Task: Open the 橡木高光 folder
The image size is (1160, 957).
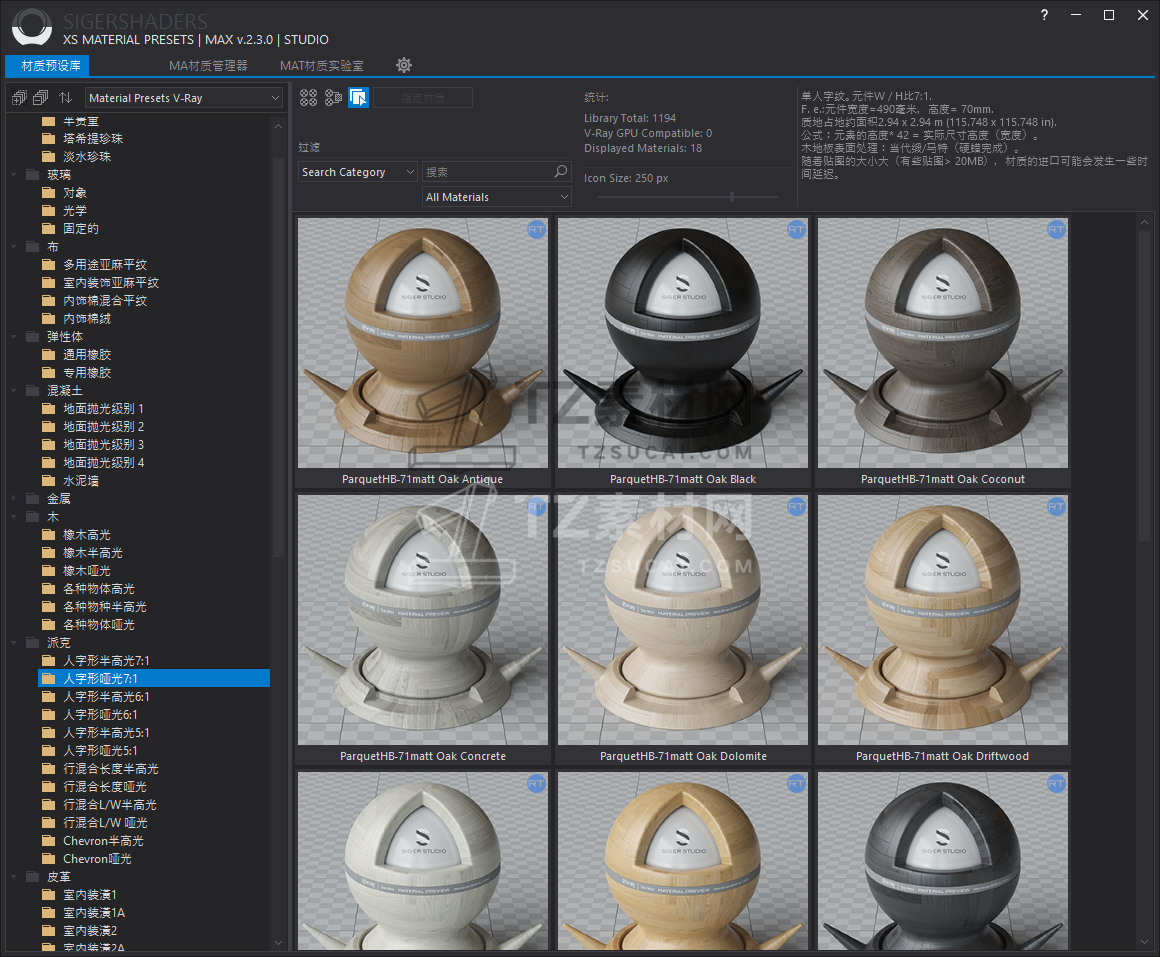Action: [87, 535]
